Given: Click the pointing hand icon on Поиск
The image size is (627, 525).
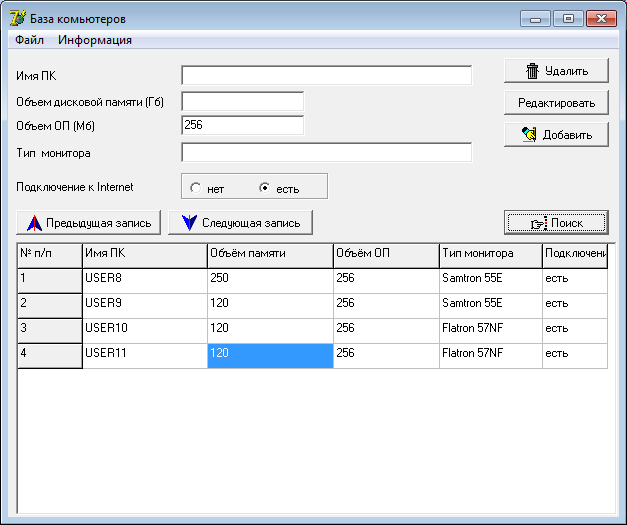Looking at the screenshot, I should (538, 223).
